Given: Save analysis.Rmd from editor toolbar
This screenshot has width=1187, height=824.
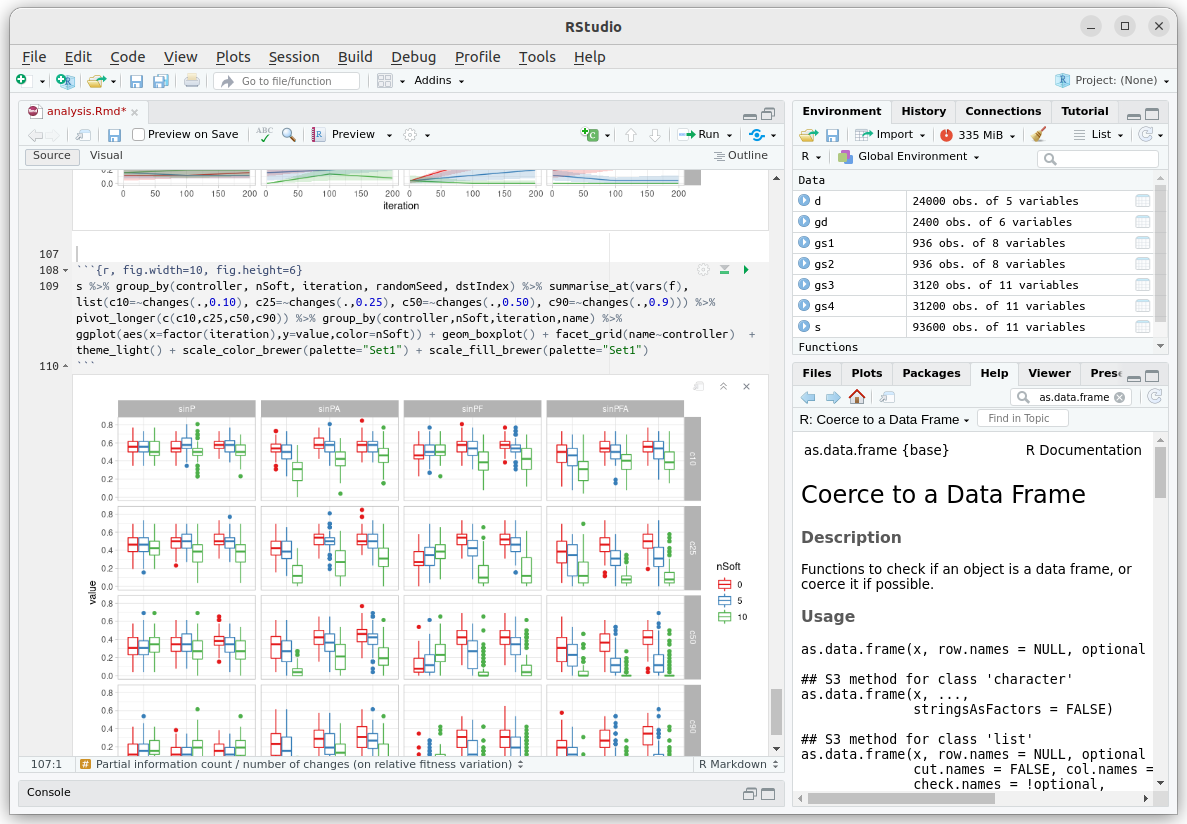Looking at the screenshot, I should click(114, 135).
